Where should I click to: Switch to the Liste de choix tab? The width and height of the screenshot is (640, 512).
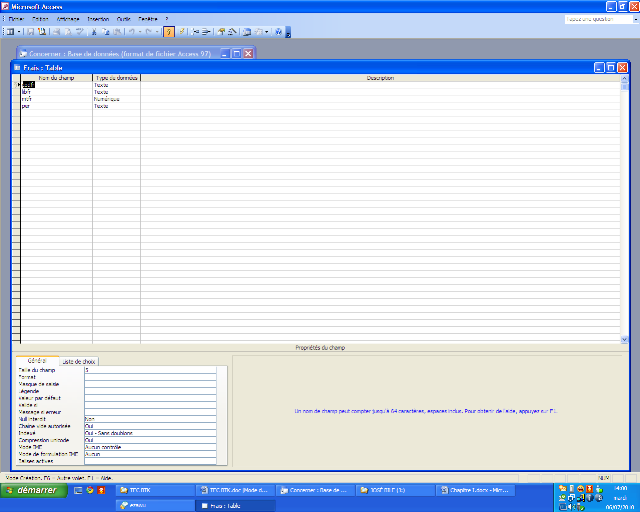[79, 361]
